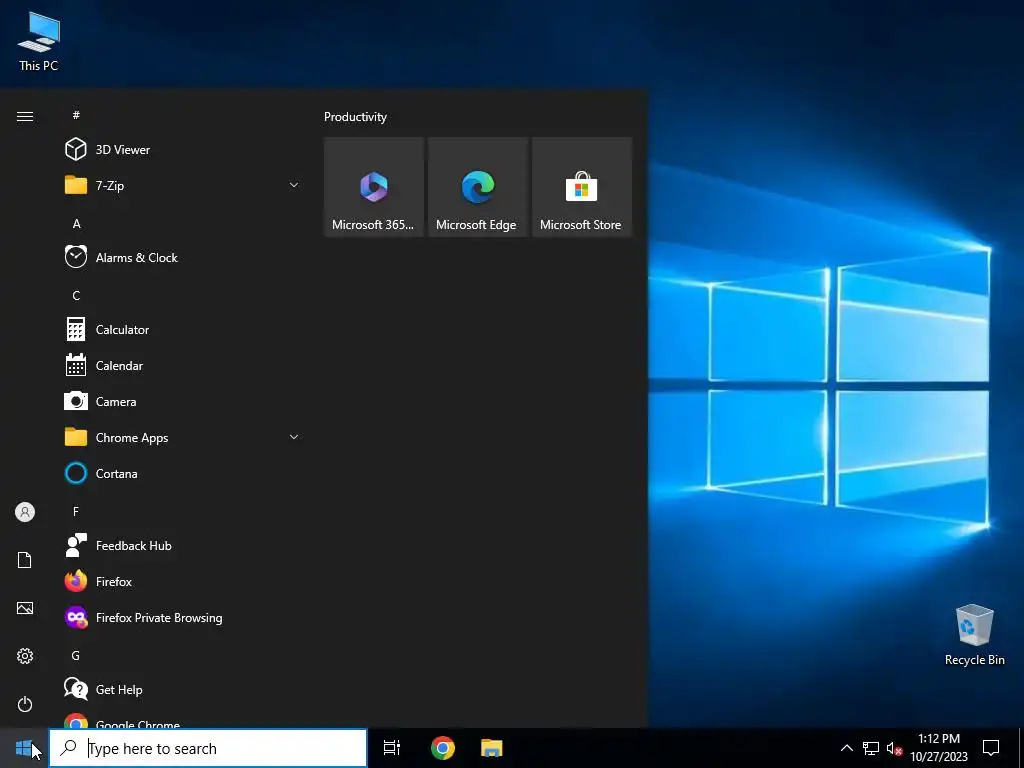This screenshot has height=768, width=1024.
Task: Launch Cortana from the app list
Action: pyautogui.click(x=183, y=473)
